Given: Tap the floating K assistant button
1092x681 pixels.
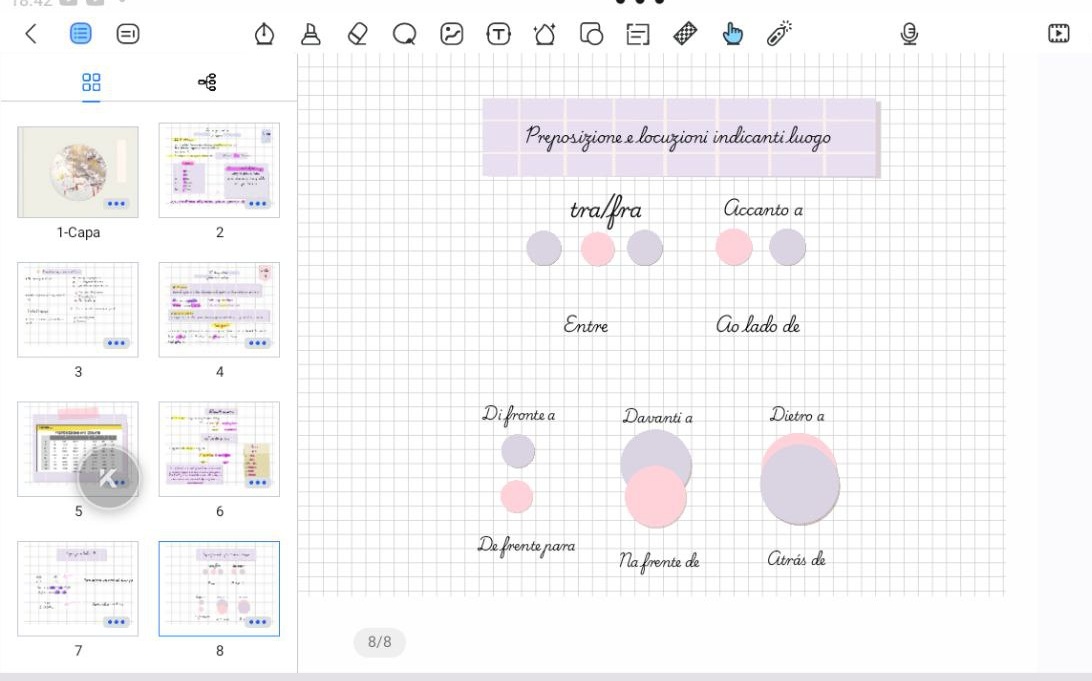Looking at the screenshot, I should tap(108, 478).
